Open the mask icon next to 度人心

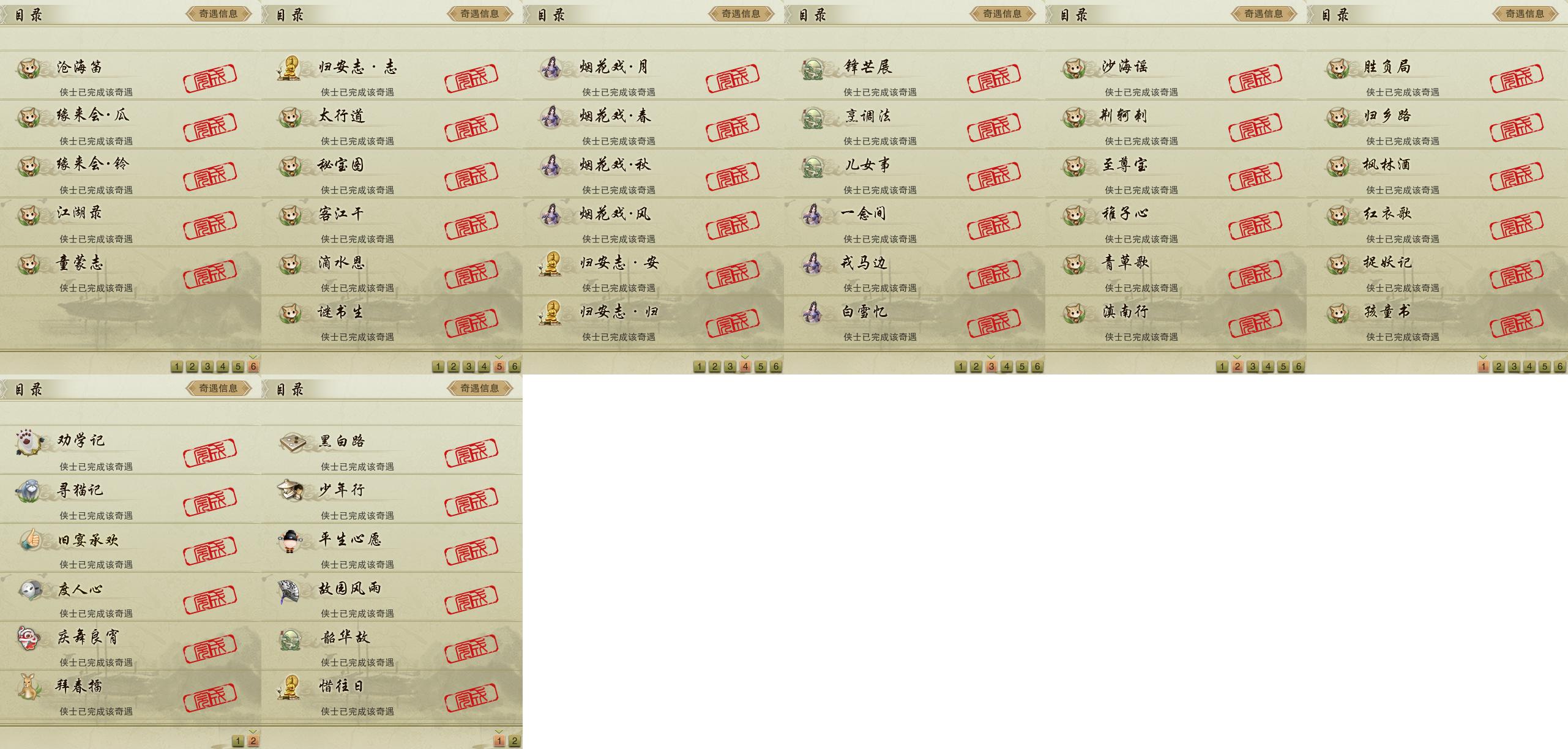(29, 589)
